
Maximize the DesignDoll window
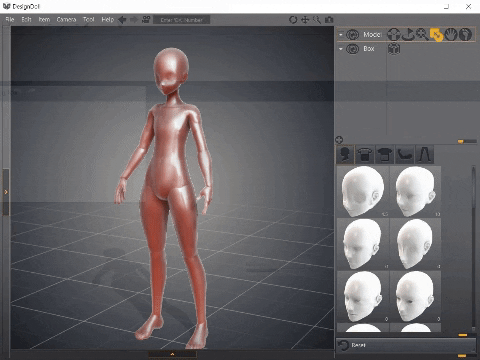tap(447, 6)
